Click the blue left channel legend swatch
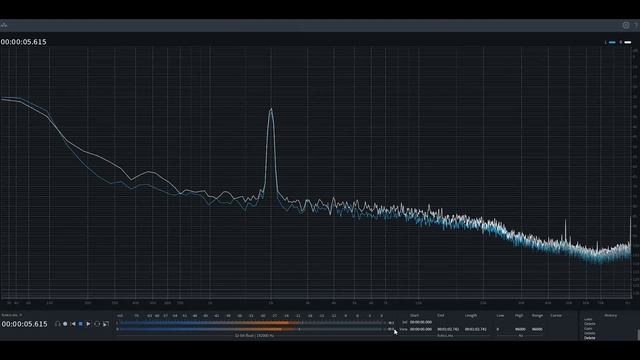This screenshot has width=640, height=360. pyautogui.click(x=612, y=42)
